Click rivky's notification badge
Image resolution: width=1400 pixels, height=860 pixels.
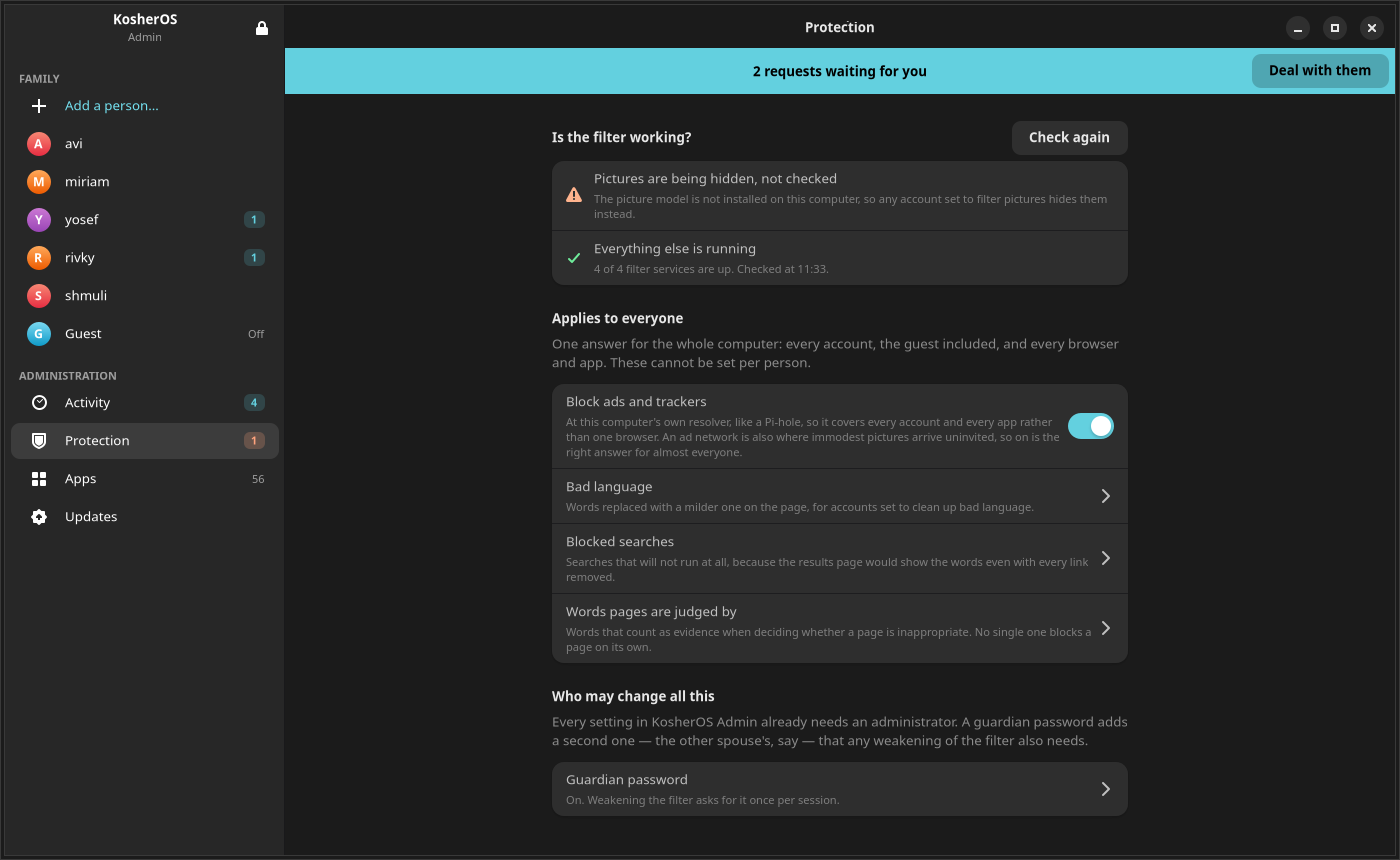[x=254, y=258]
